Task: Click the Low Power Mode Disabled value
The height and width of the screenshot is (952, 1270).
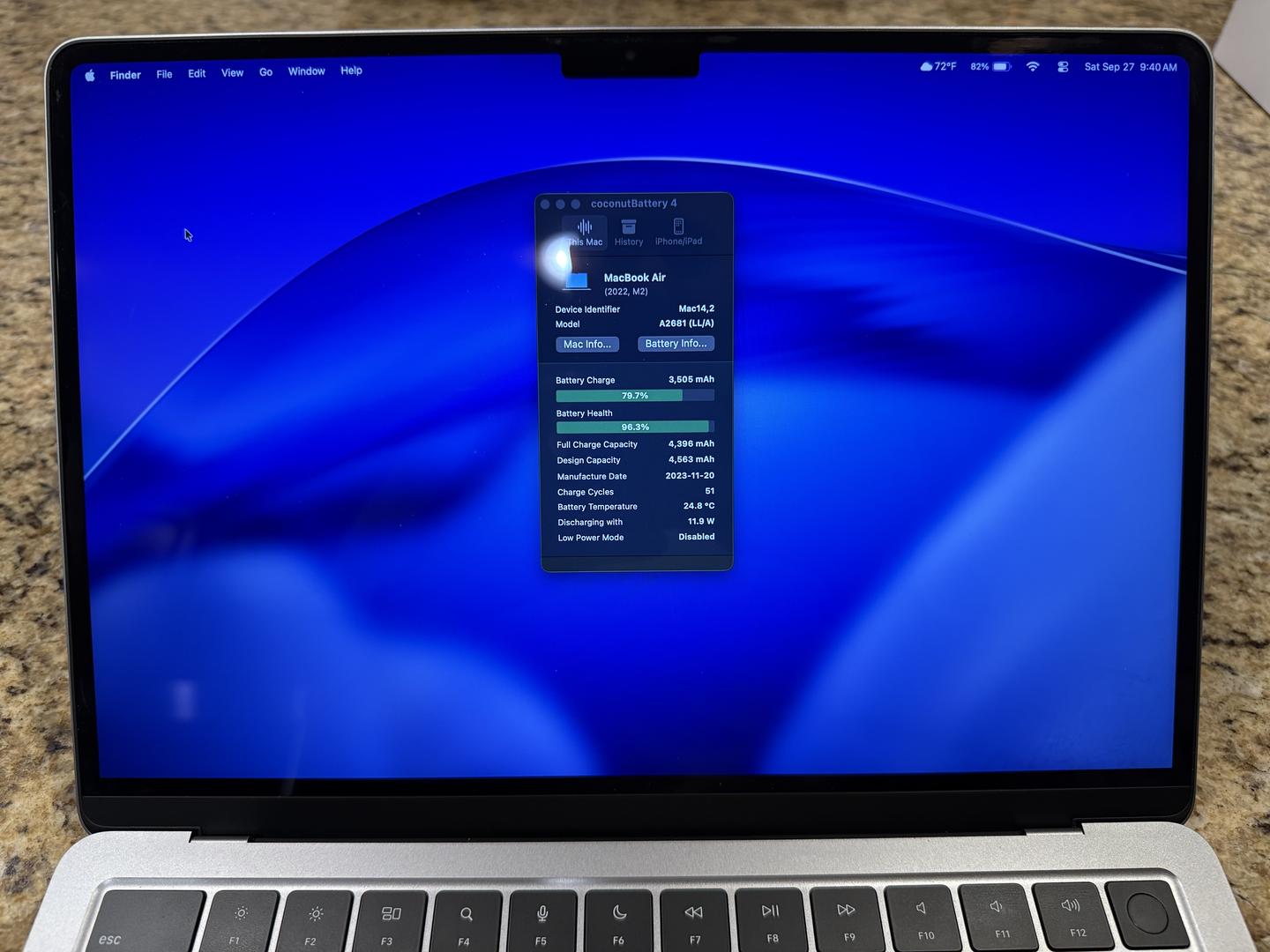Action: tap(697, 537)
